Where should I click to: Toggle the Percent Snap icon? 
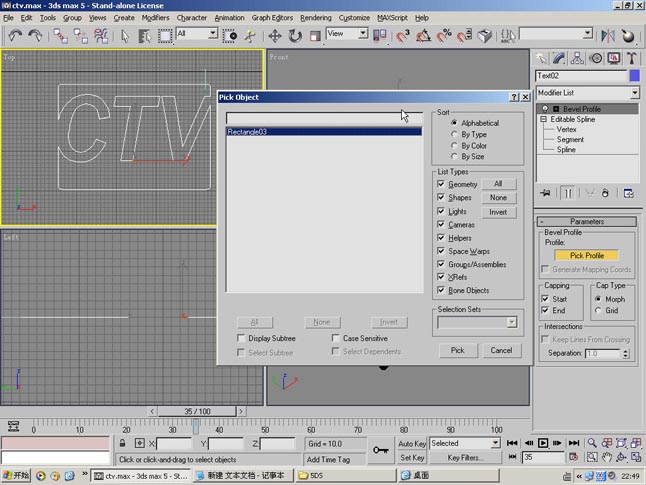444,36
